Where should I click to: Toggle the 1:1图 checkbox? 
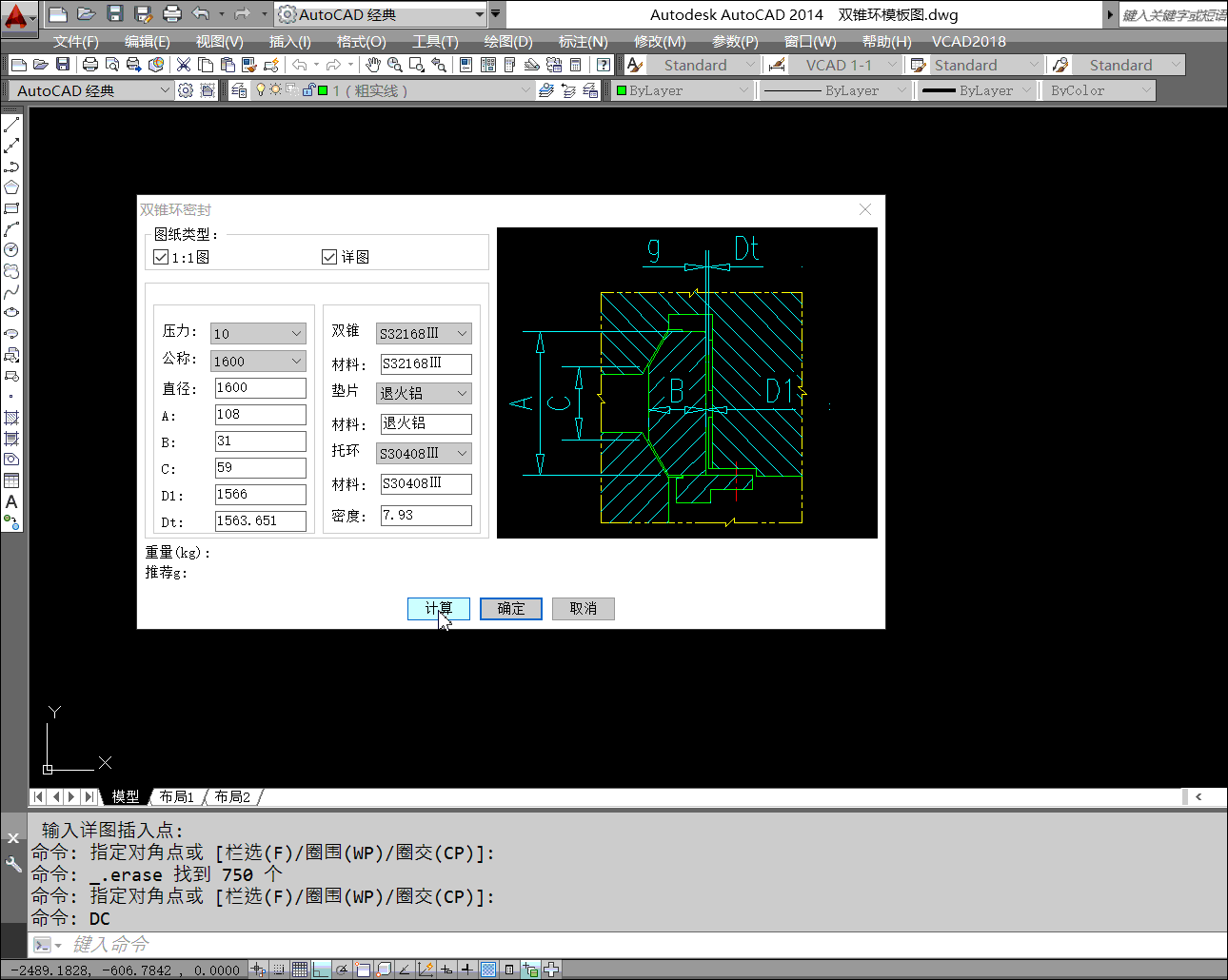coord(161,257)
